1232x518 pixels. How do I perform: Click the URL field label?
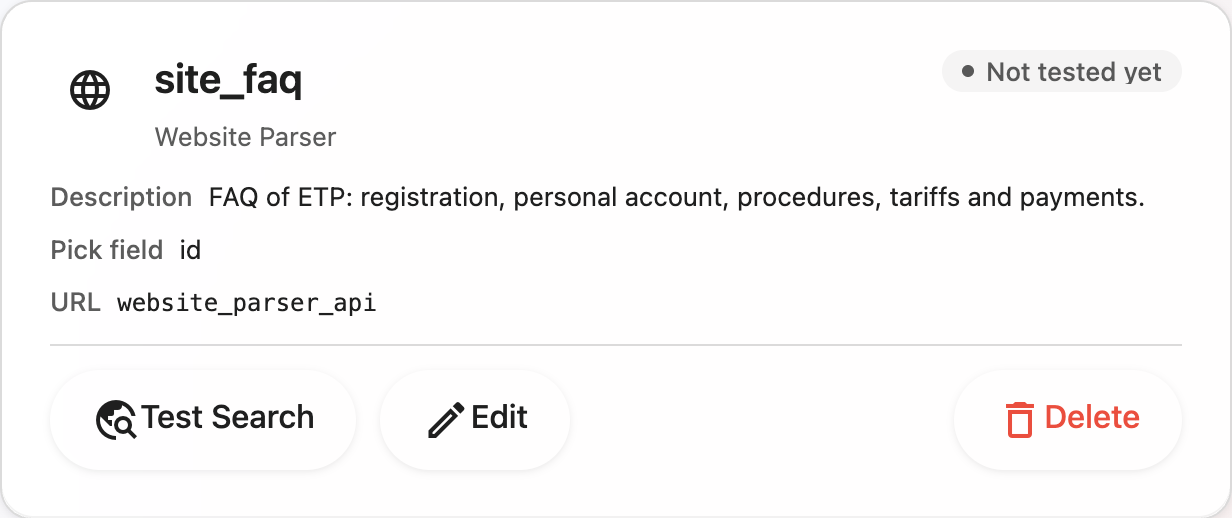click(x=75, y=301)
